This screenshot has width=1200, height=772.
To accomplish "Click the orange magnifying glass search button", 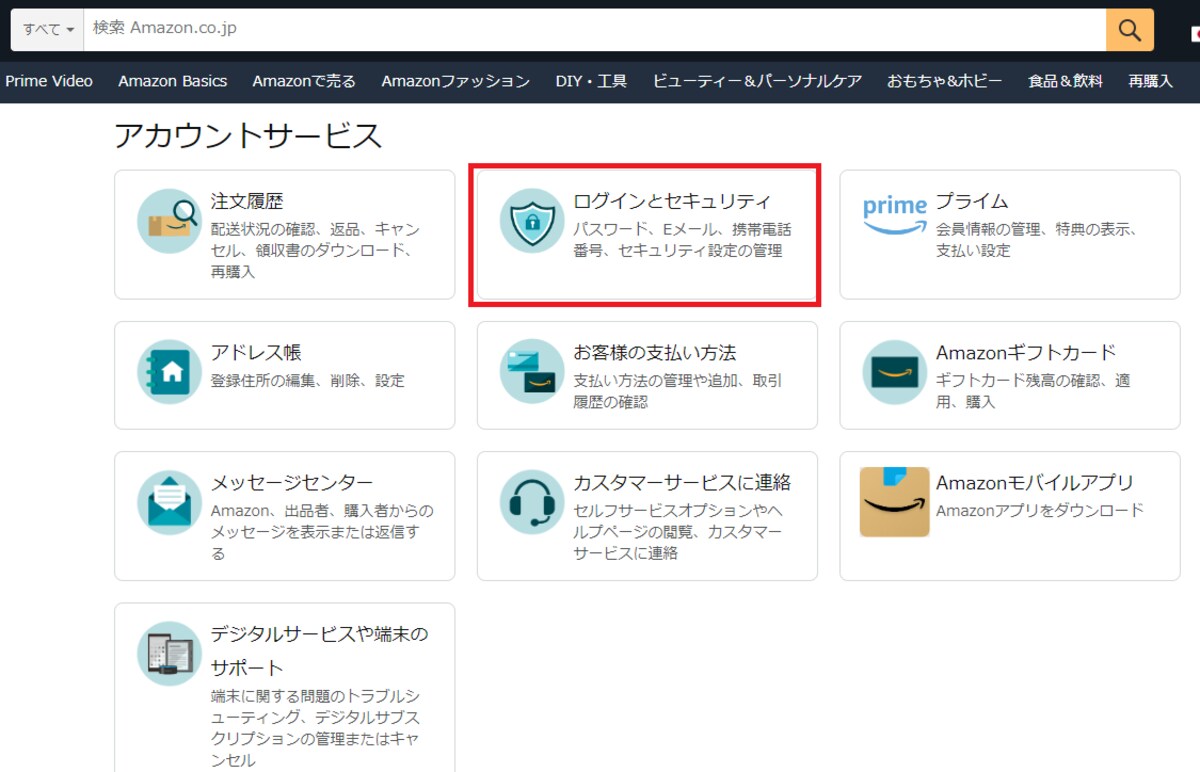I will [1129, 30].
